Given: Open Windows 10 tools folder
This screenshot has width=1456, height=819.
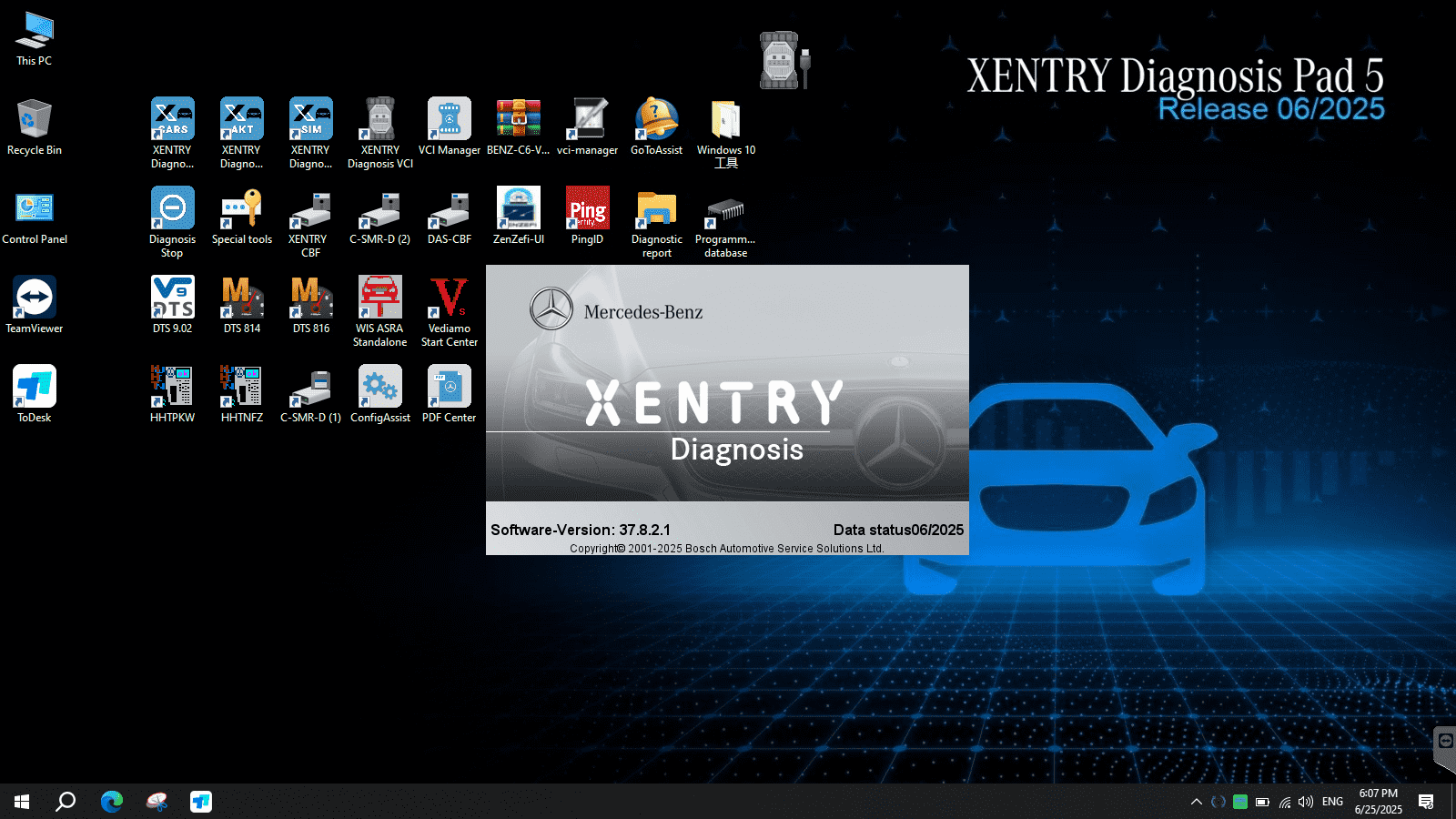Looking at the screenshot, I should (726, 133).
